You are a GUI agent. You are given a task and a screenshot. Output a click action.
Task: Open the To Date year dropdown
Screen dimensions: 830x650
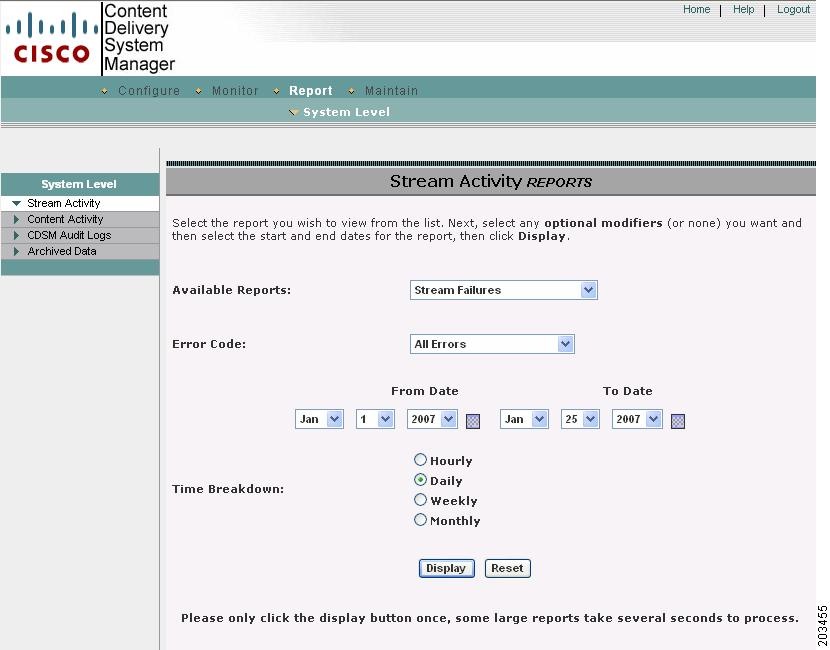(x=637, y=419)
